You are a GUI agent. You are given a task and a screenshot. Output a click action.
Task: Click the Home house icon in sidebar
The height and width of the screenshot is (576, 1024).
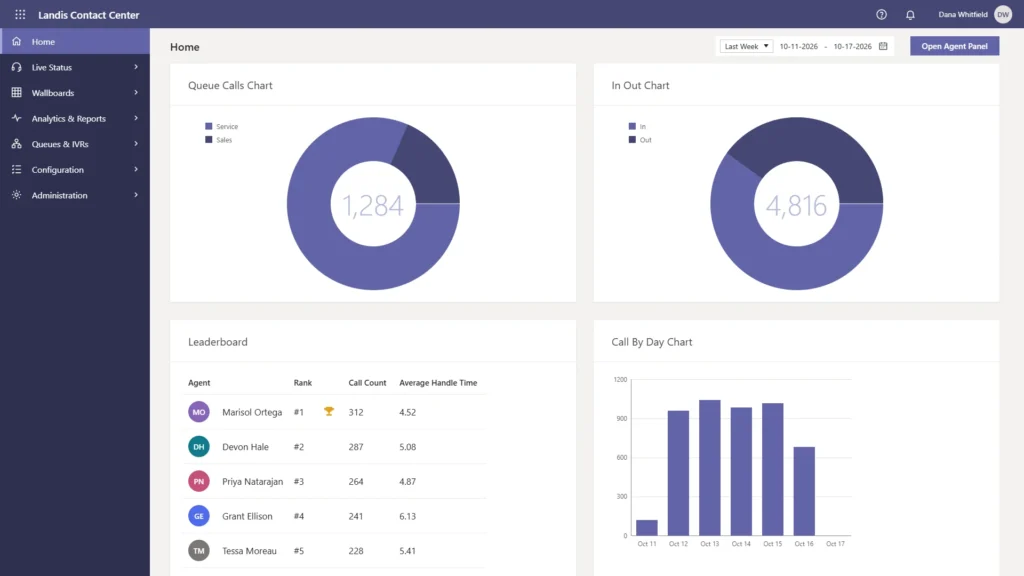click(x=16, y=41)
